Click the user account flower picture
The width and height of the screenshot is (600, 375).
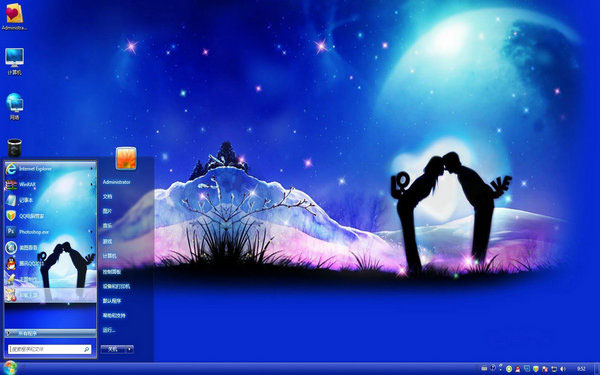point(126,158)
